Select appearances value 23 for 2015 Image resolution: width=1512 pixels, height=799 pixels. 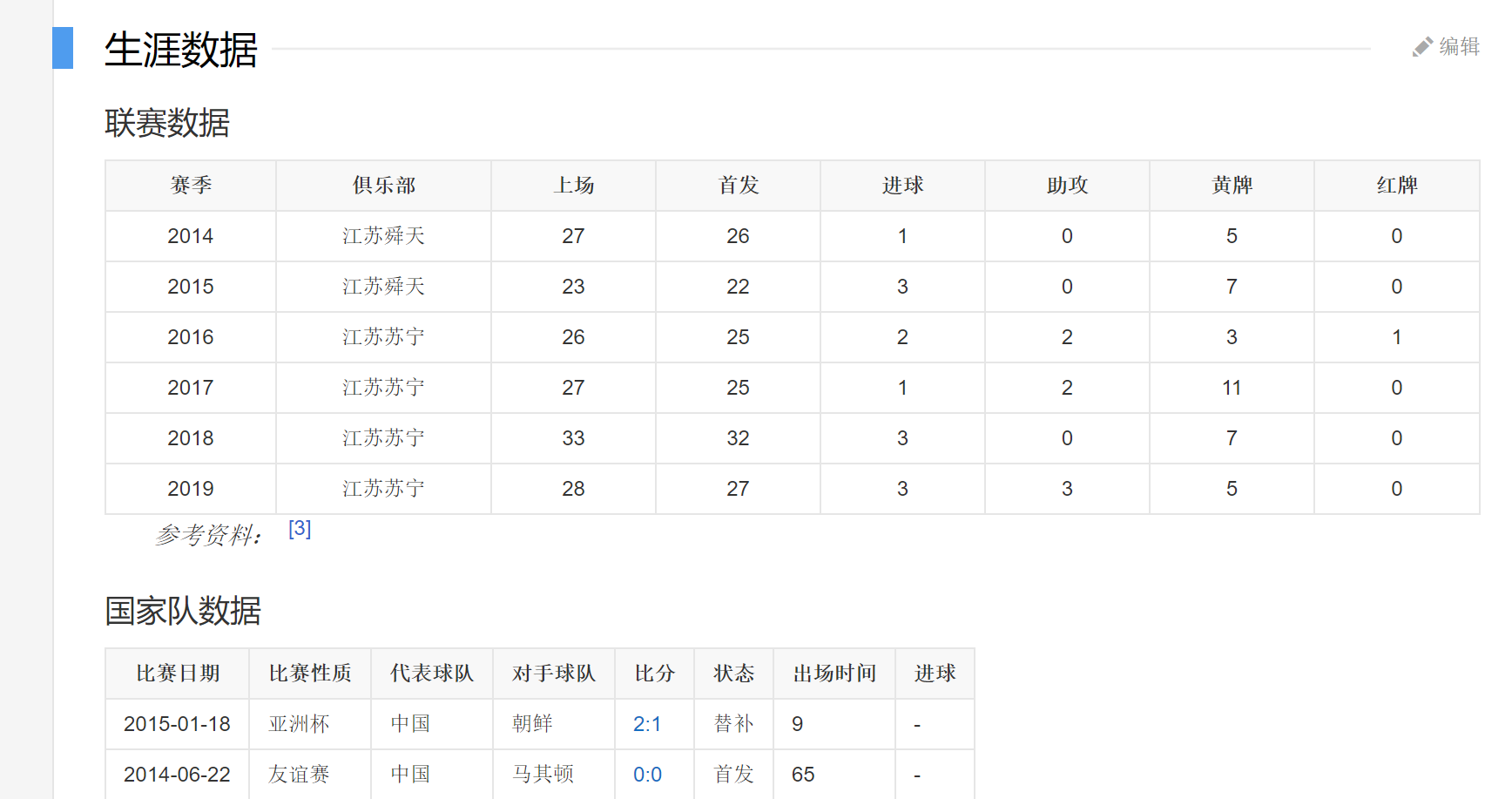pyautogui.click(x=573, y=287)
